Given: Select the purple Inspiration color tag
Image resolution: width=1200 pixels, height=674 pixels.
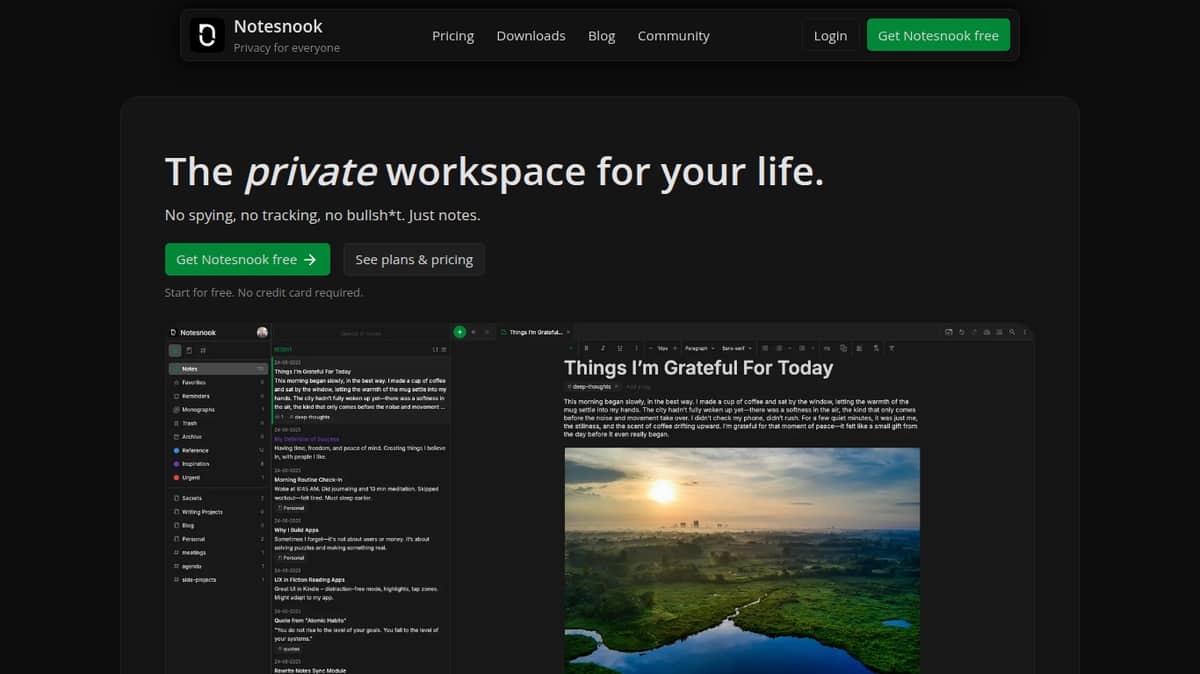Looking at the screenshot, I should [x=218, y=464].
